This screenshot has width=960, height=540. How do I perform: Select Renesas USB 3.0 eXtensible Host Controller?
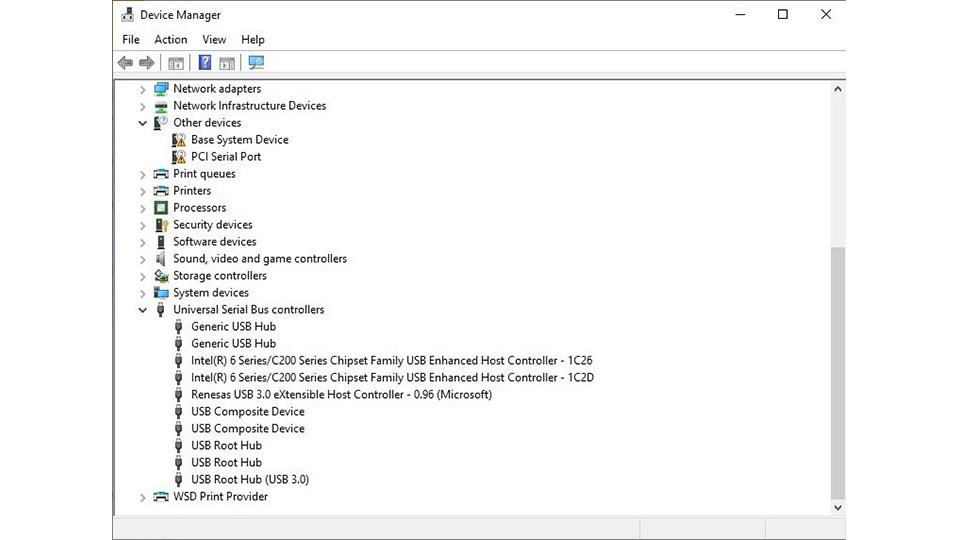point(341,395)
